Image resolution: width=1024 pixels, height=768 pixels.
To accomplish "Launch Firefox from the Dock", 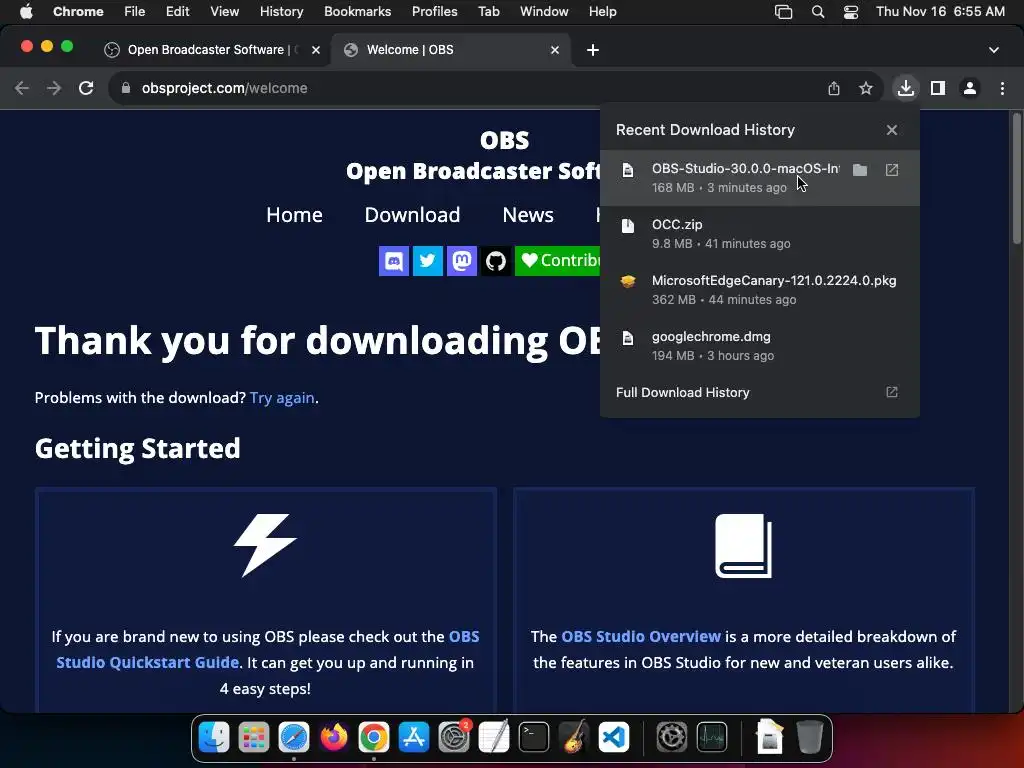I will pyautogui.click(x=334, y=738).
